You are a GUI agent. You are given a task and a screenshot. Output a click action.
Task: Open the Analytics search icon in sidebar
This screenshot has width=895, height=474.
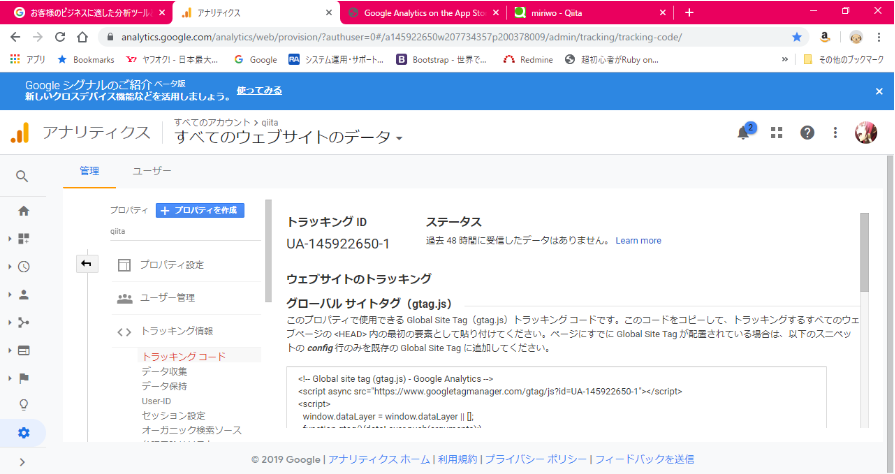point(22,176)
